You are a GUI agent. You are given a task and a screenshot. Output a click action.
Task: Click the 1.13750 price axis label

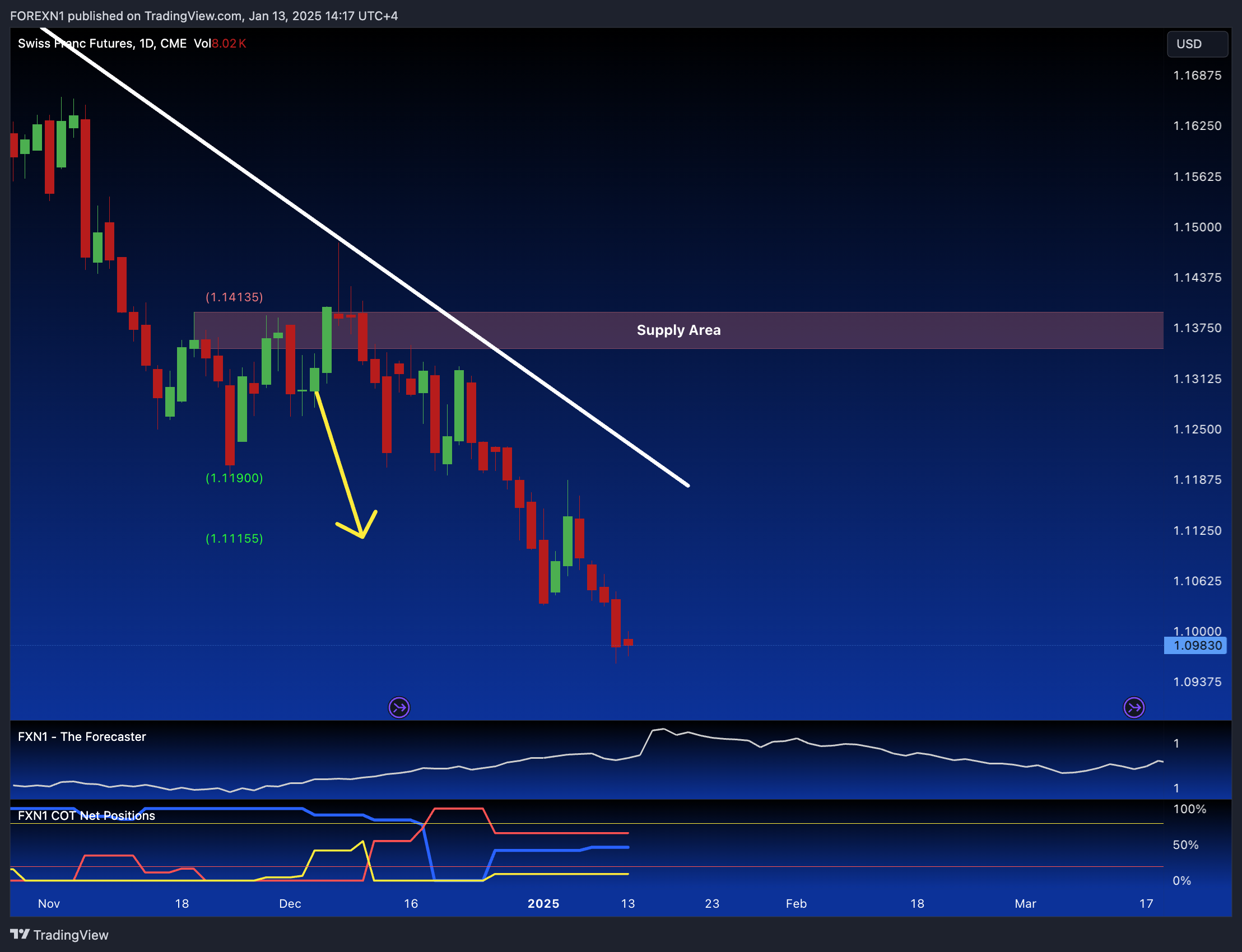coord(1197,328)
